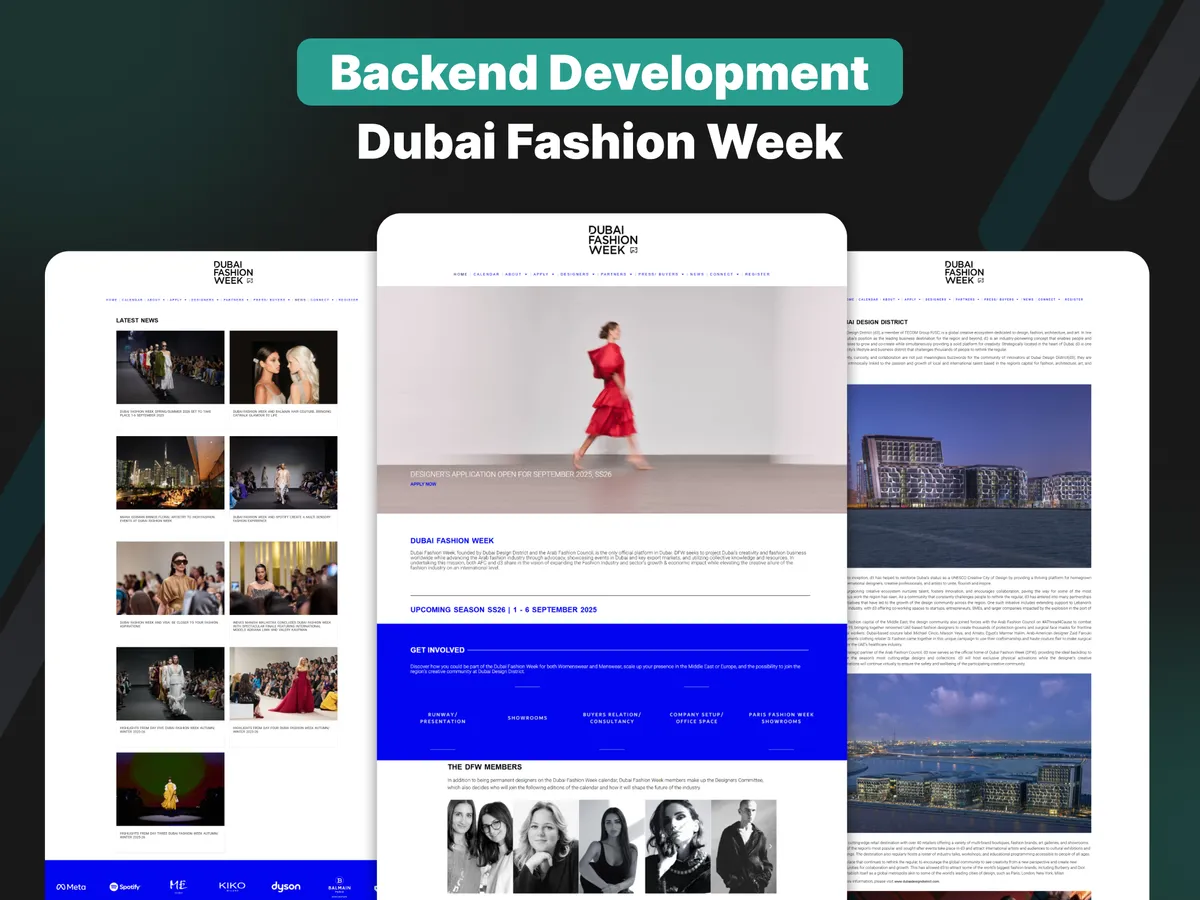Select Home in the home page nav

click(460, 274)
